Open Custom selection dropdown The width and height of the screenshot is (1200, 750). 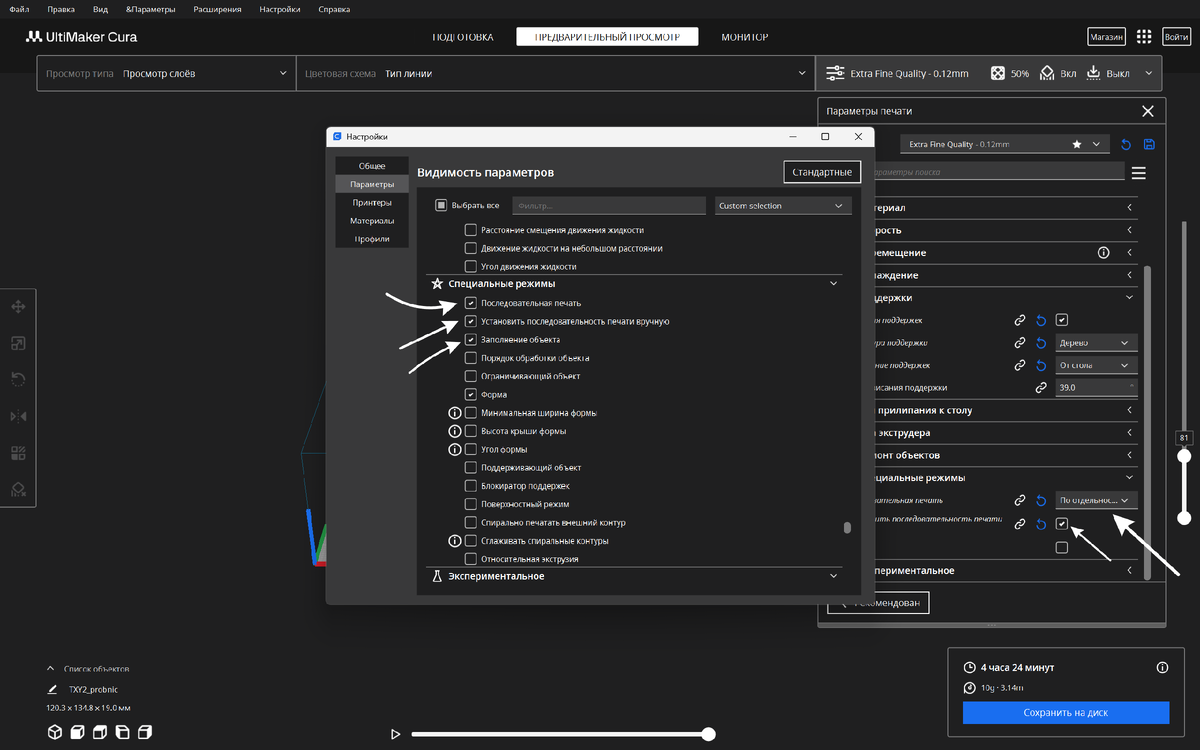pos(783,206)
